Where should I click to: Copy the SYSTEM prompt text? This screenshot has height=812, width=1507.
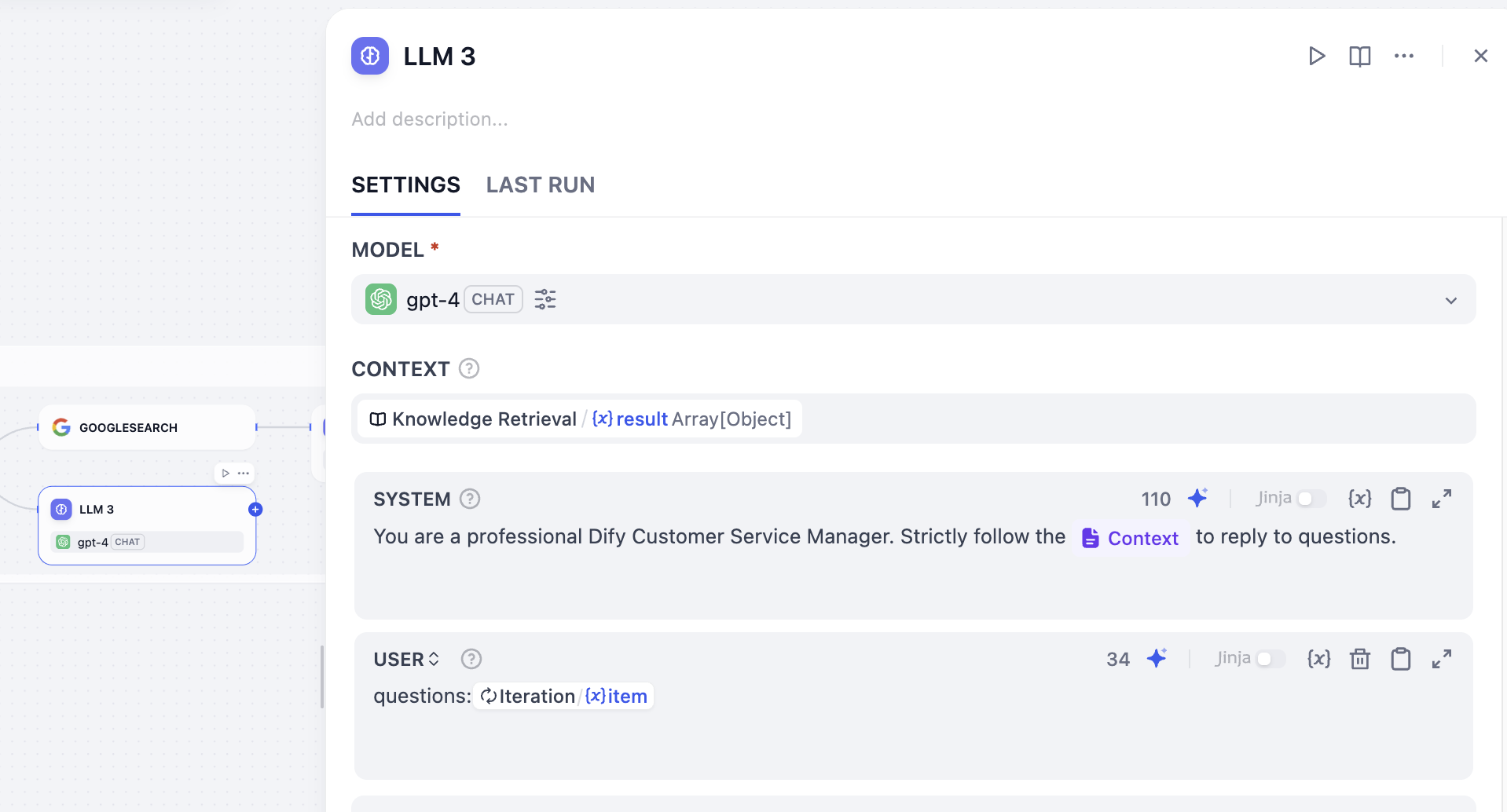tap(1401, 499)
